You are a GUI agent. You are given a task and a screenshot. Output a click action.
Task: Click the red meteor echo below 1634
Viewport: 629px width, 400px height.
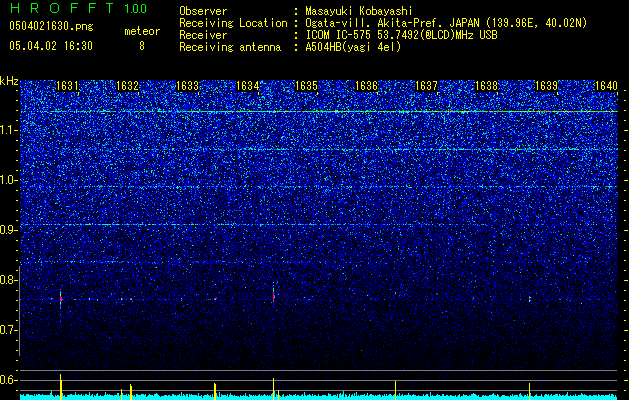pyautogui.click(x=274, y=296)
